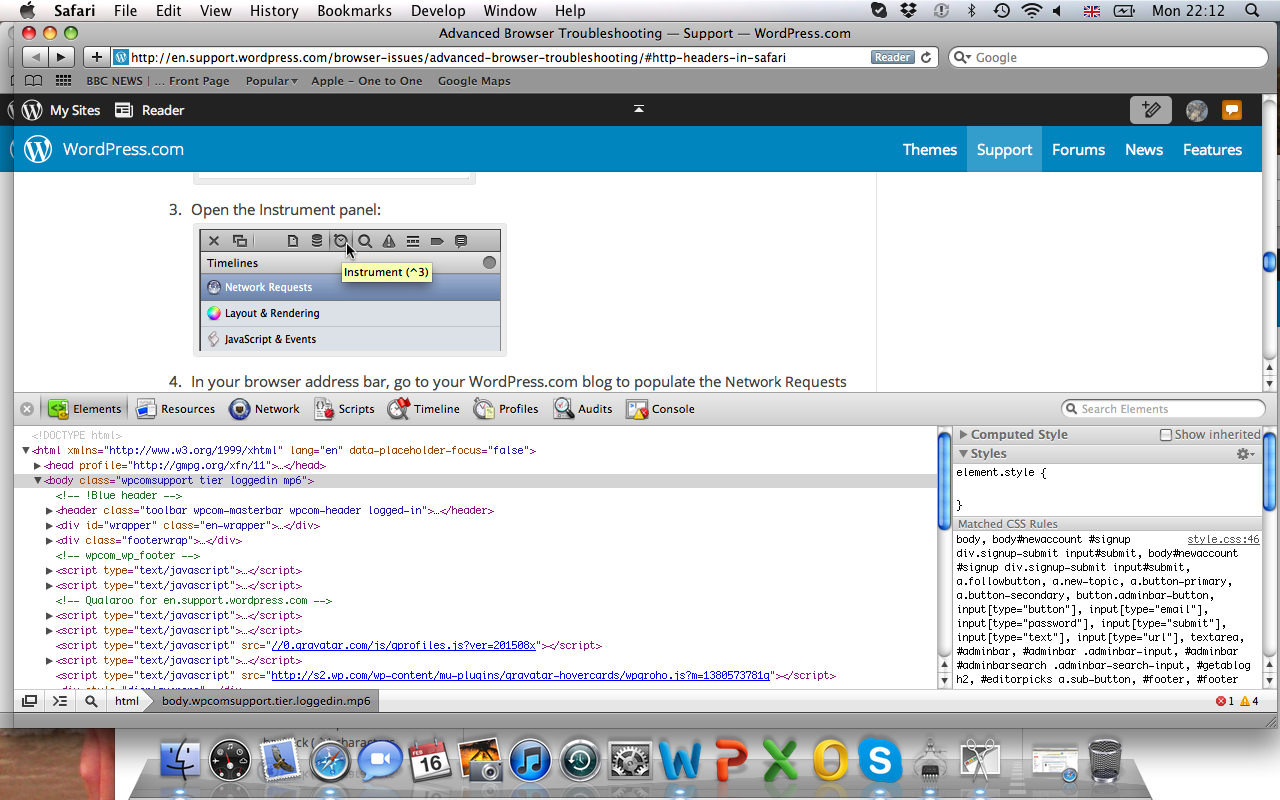Image resolution: width=1280 pixels, height=800 pixels.
Task: Enable the Show inherited checkbox
Action: [x=1165, y=435]
